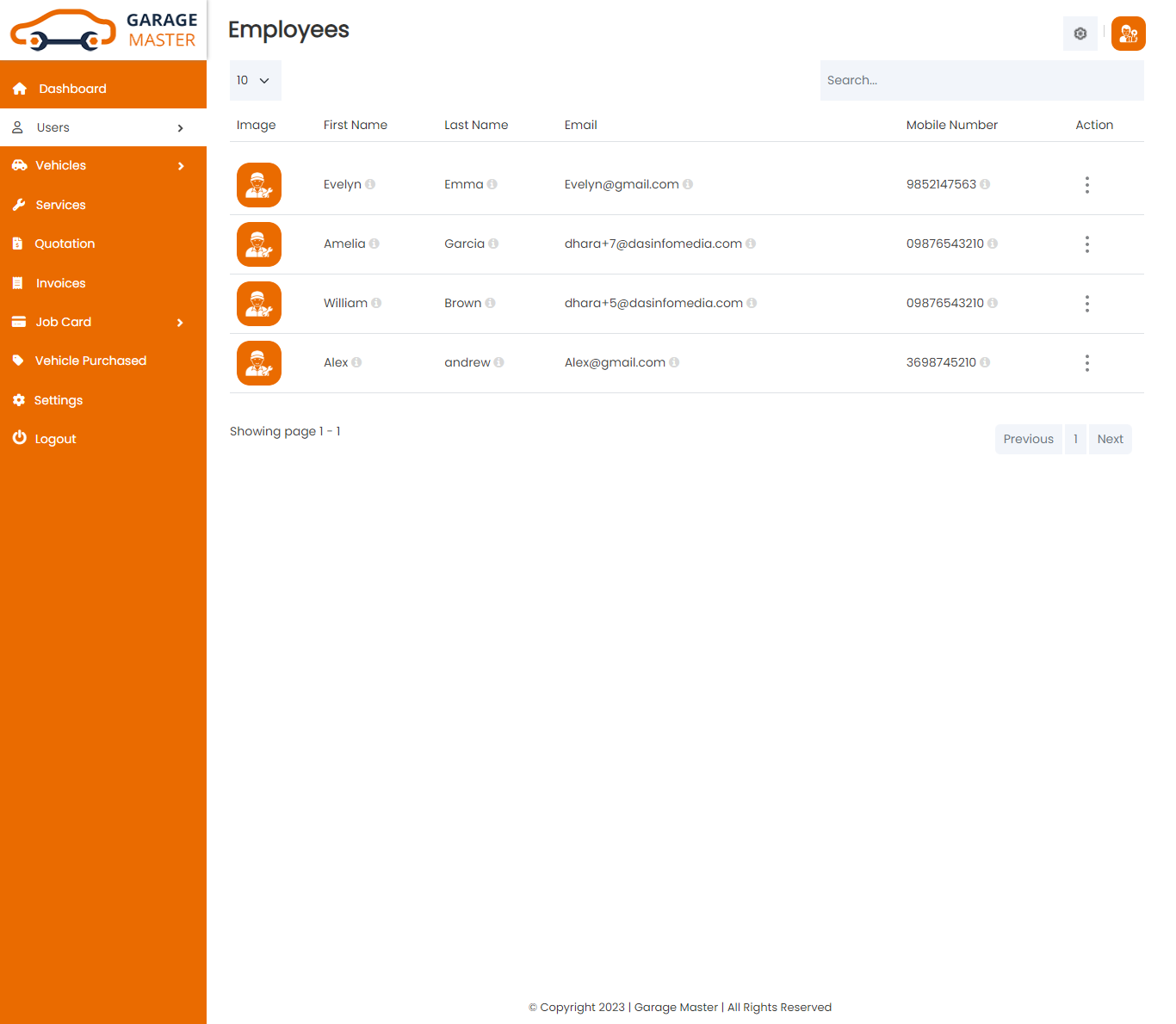Open the three-dot action menu for Evelyn

[x=1086, y=185]
